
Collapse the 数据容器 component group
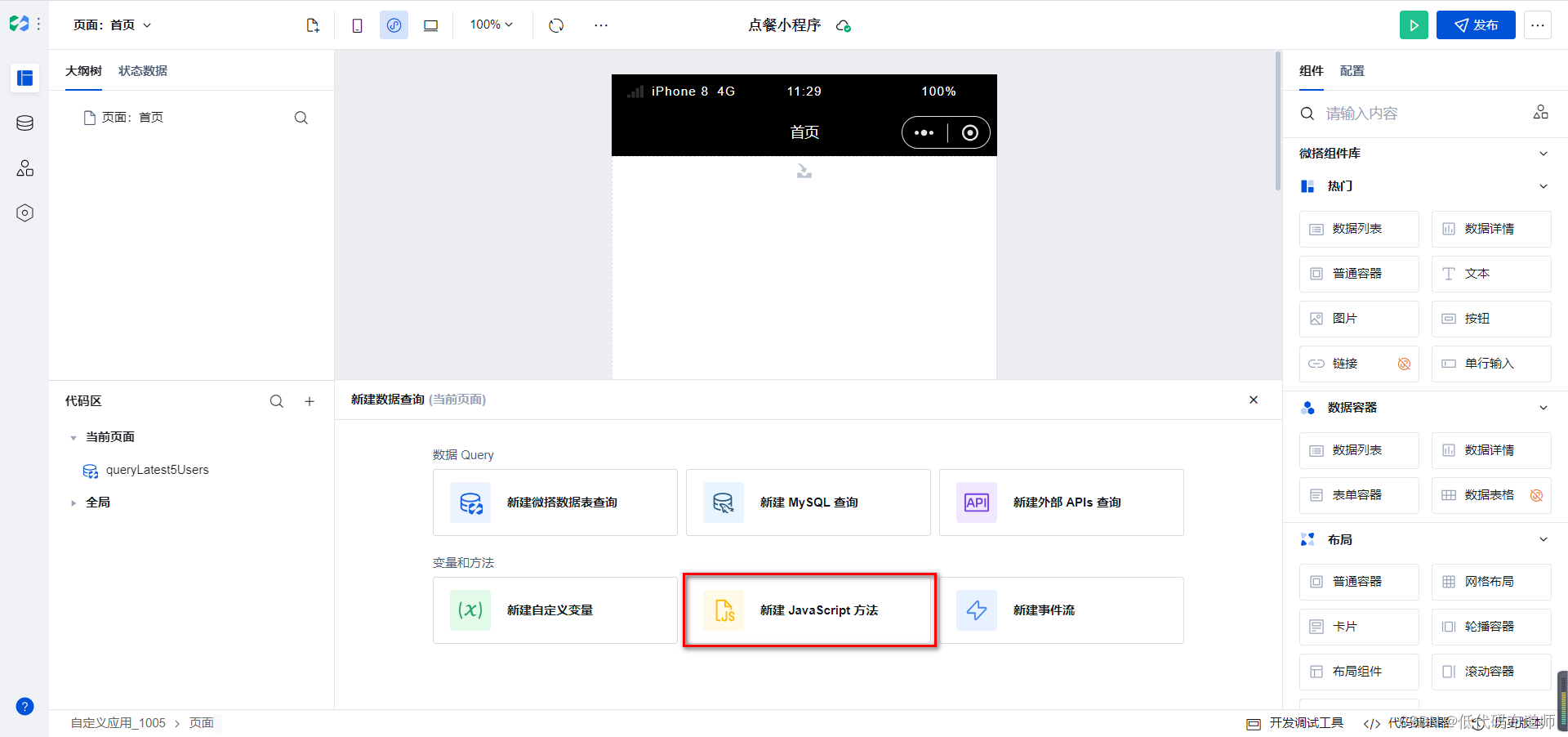click(1543, 408)
